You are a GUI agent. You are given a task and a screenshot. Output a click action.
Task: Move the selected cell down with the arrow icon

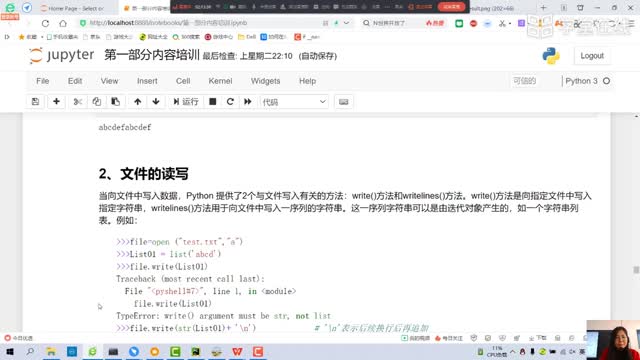pos(156,102)
